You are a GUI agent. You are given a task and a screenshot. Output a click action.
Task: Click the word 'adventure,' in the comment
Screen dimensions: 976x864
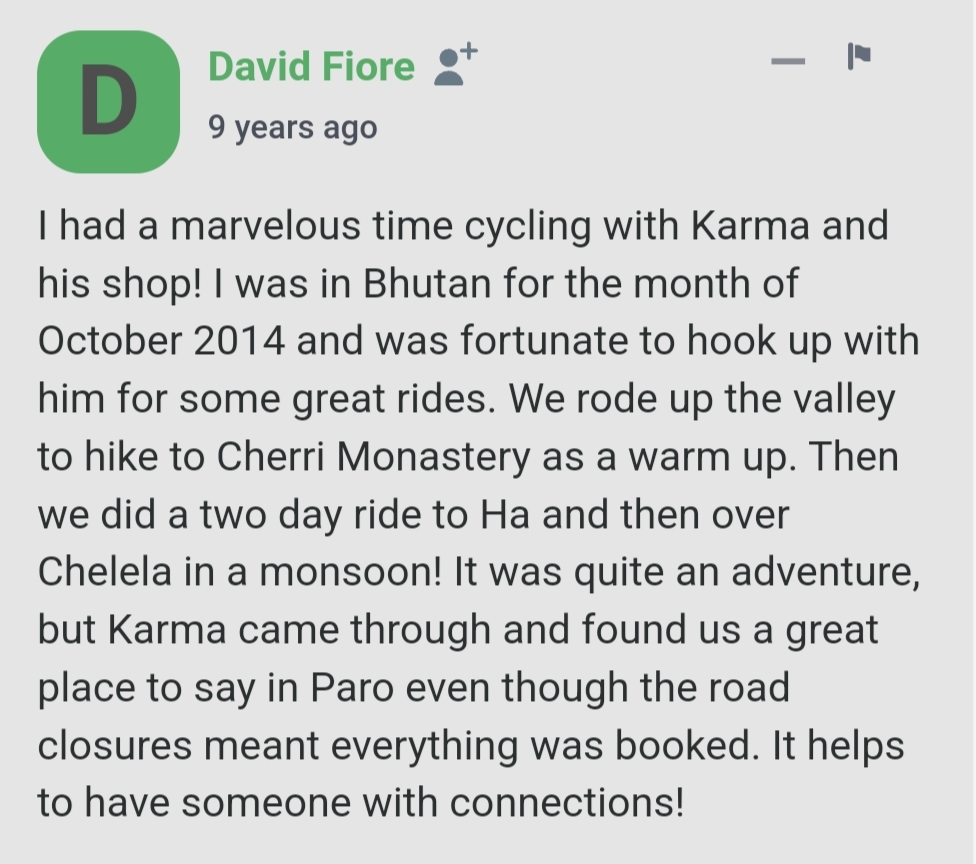[825, 573]
